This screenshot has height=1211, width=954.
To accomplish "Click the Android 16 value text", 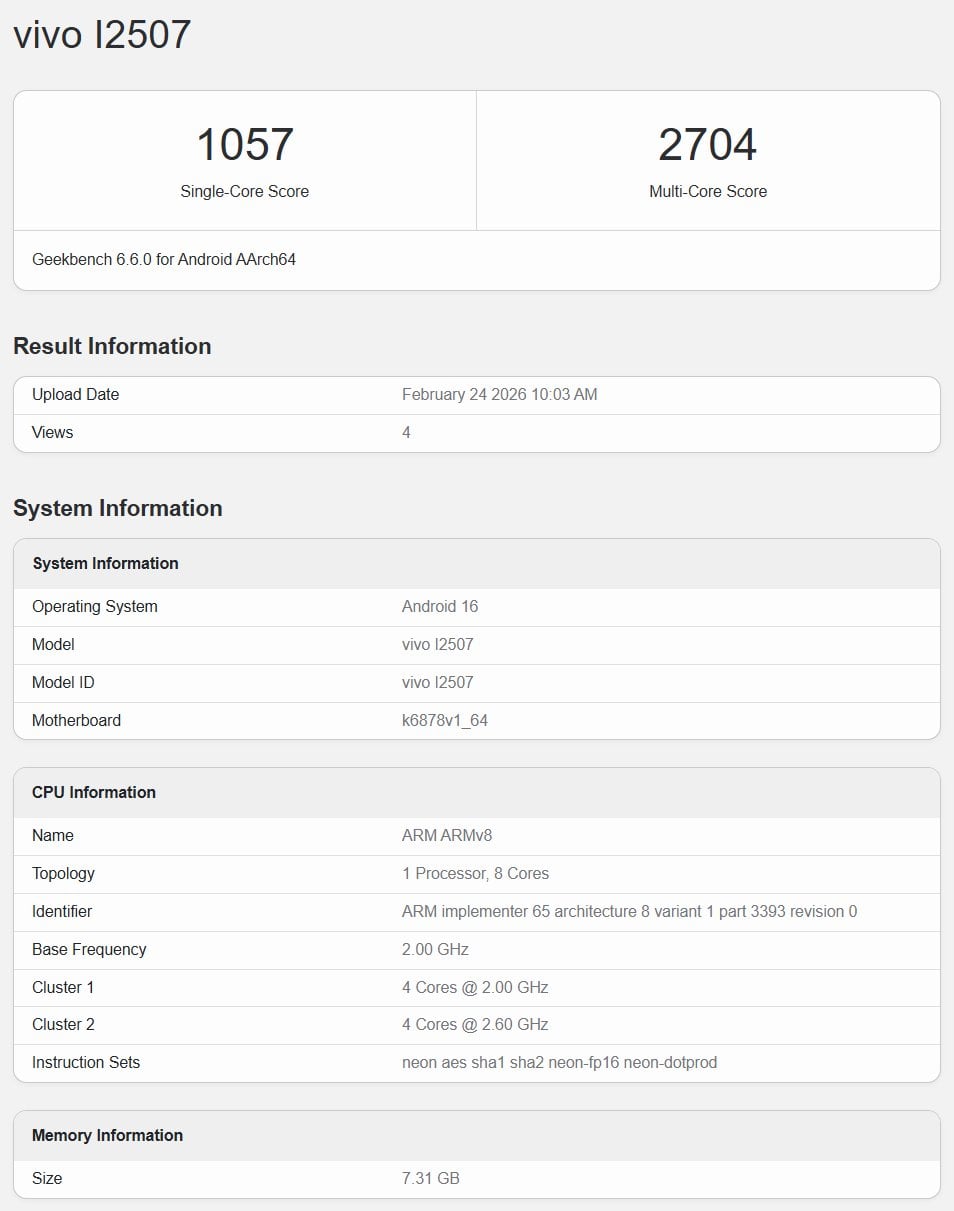I will pos(439,606).
